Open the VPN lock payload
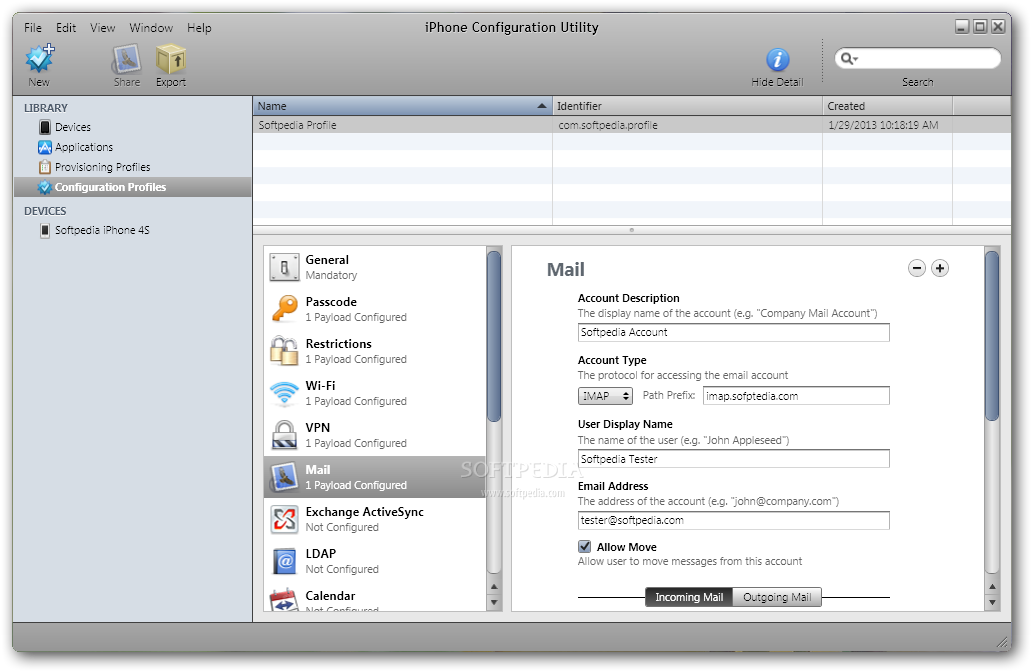 tap(375, 435)
